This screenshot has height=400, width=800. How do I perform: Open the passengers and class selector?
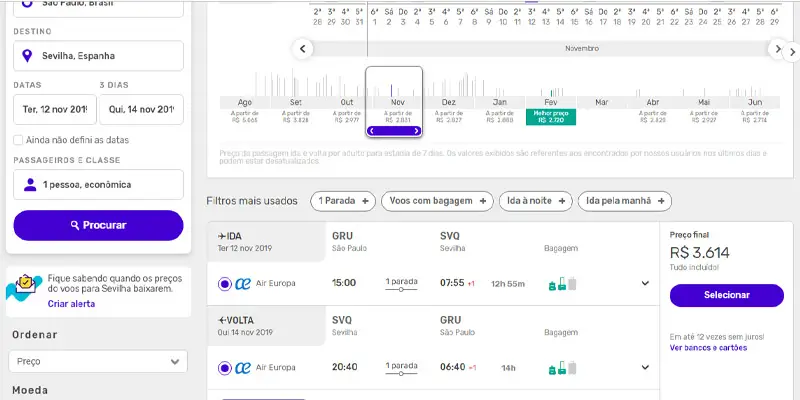pos(98,185)
